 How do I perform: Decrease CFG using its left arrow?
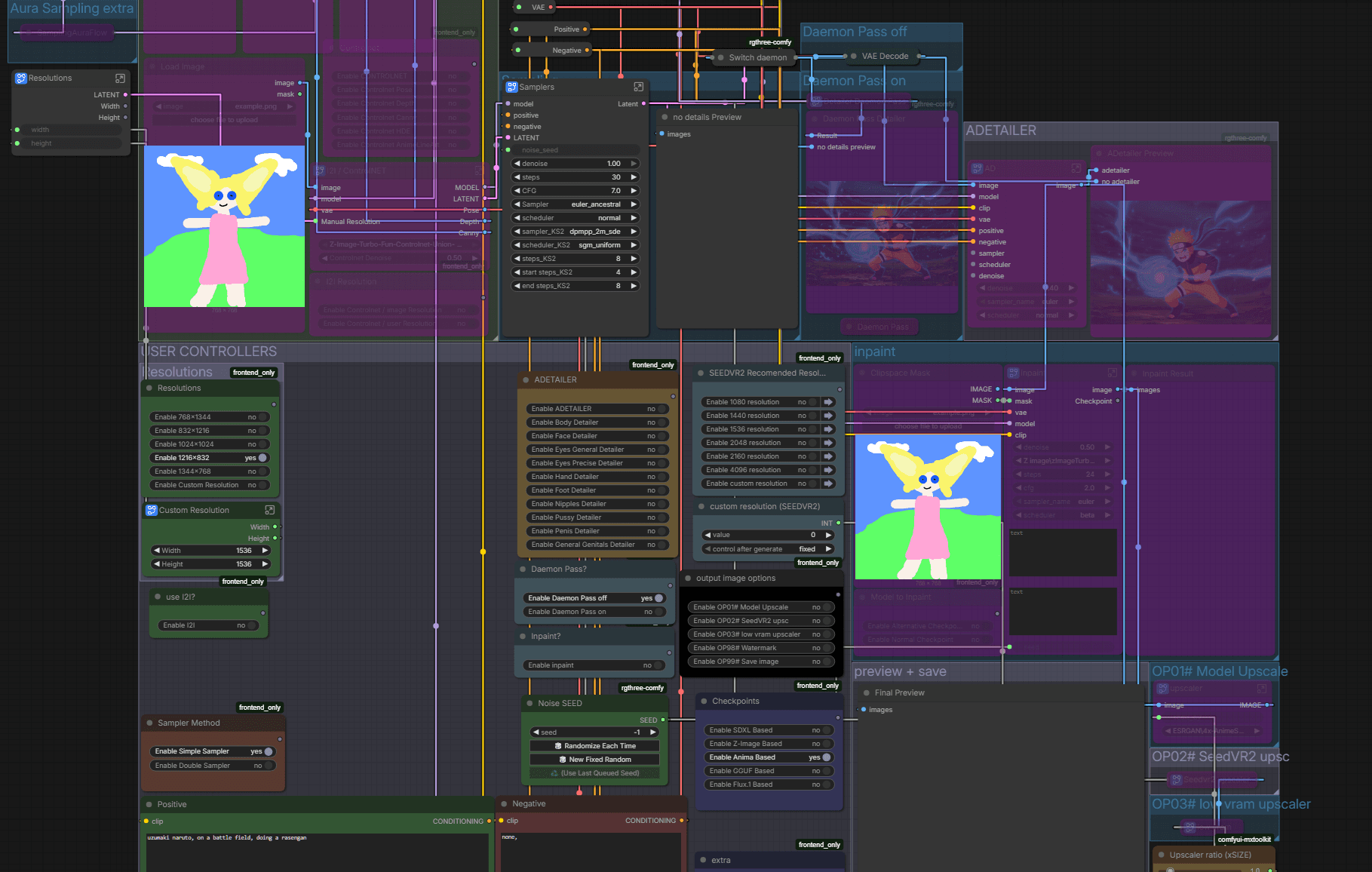[x=517, y=191]
